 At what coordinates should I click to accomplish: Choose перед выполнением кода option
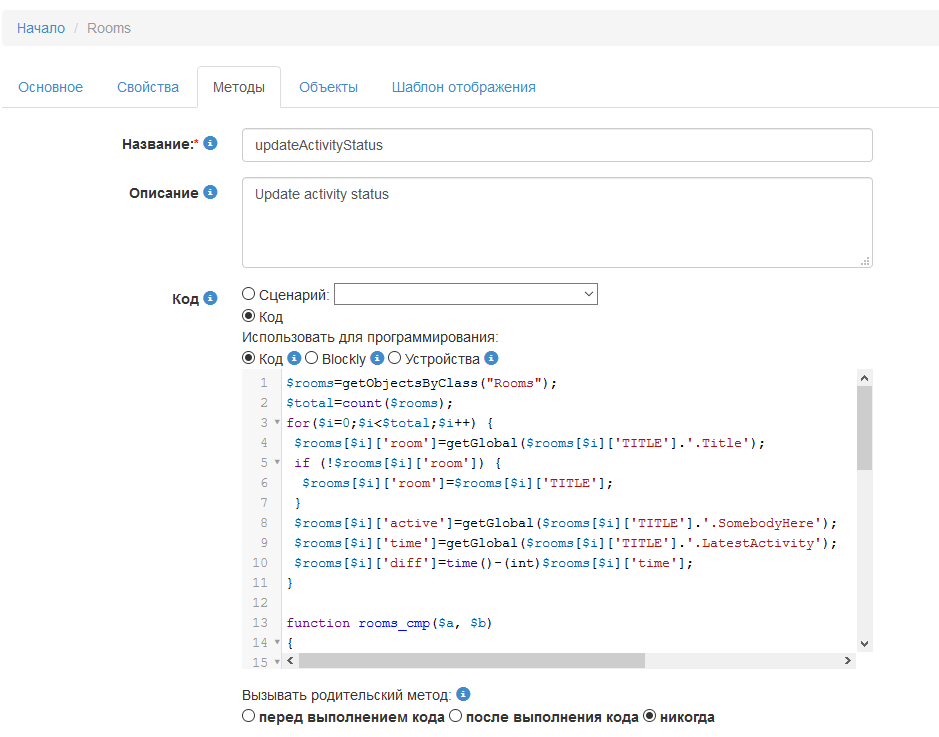click(x=249, y=717)
